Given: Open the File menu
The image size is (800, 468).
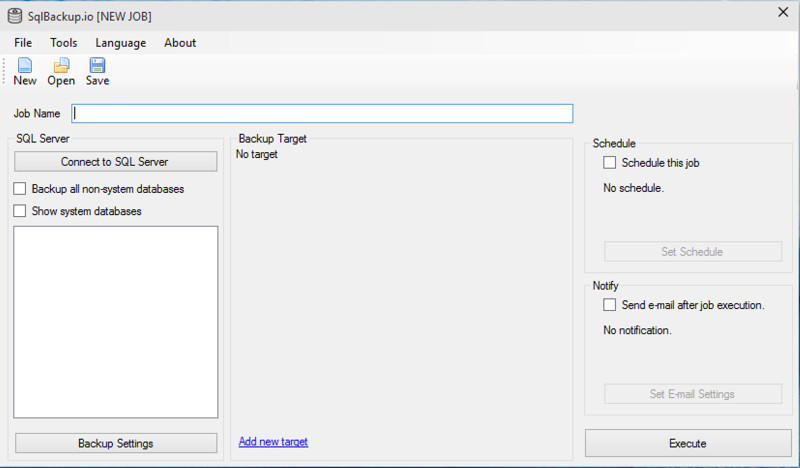Looking at the screenshot, I should coord(23,43).
